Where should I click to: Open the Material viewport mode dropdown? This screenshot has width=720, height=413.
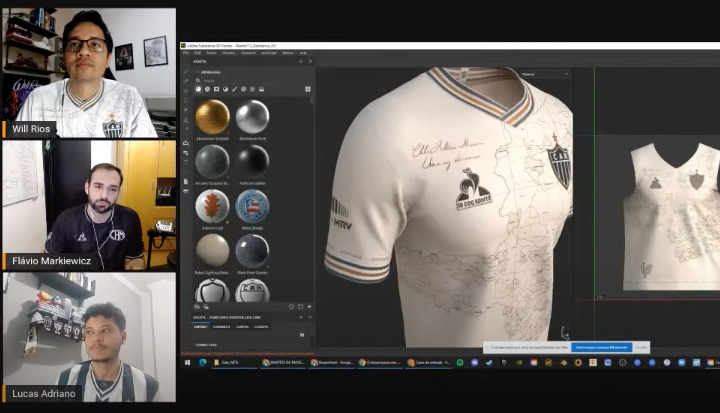click(545, 74)
